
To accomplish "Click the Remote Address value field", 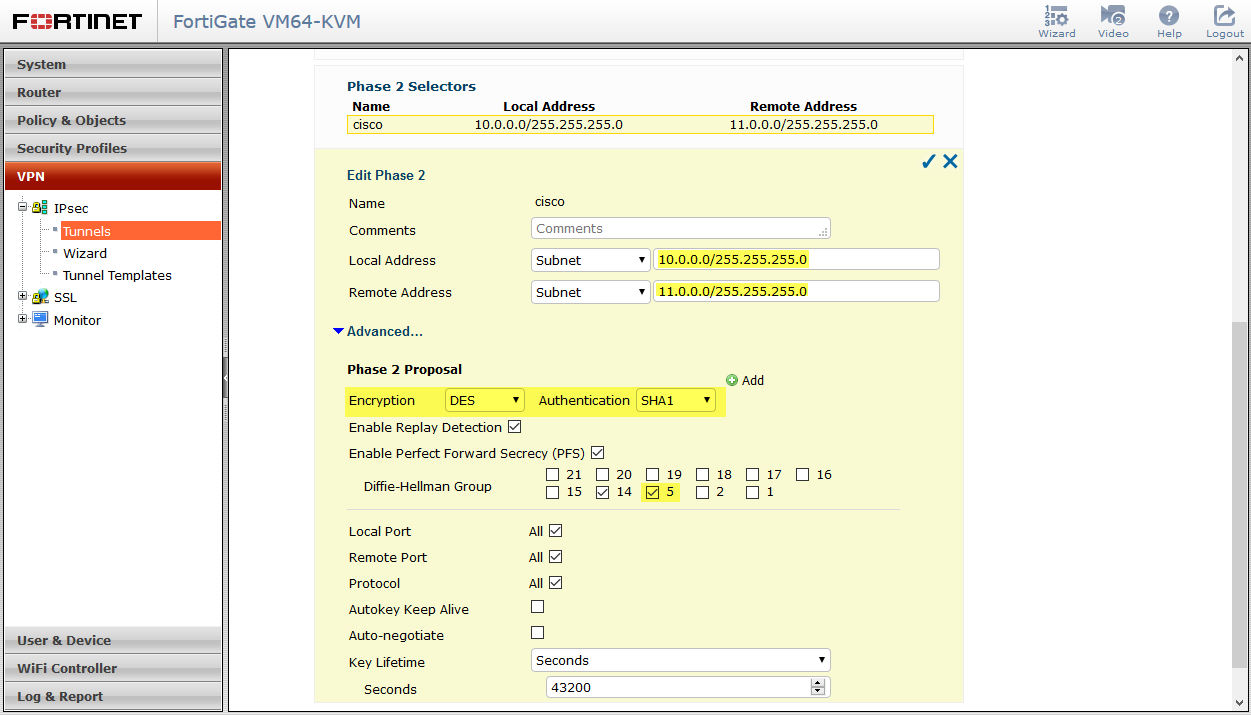I will [x=796, y=292].
